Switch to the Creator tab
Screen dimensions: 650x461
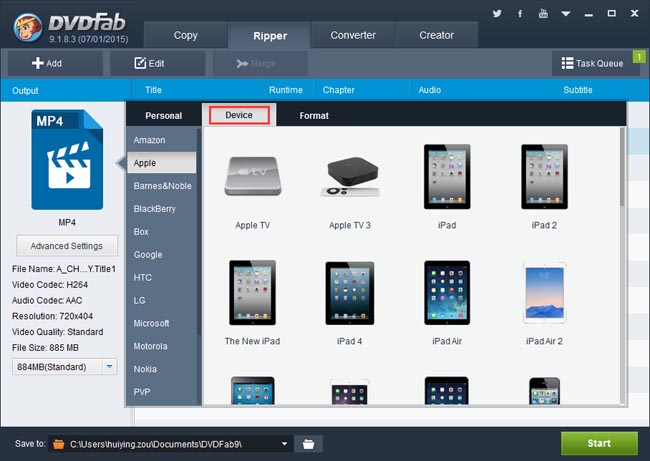[x=437, y=36]
